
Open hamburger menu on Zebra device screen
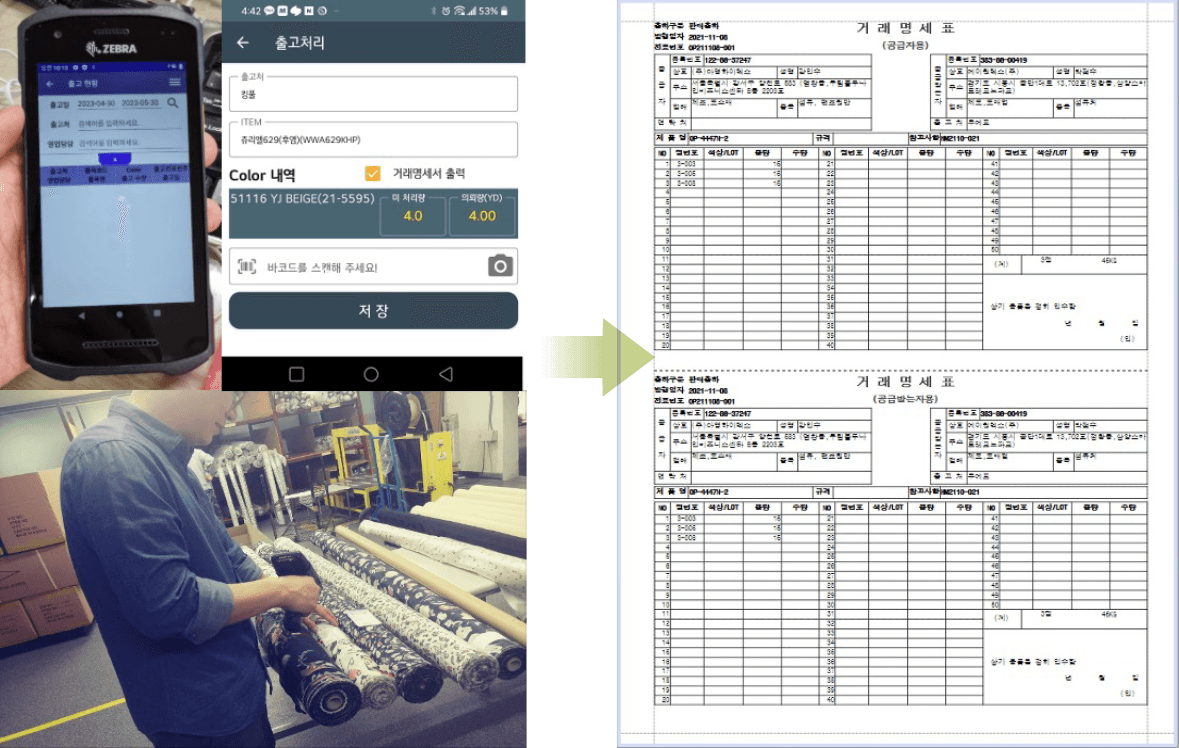click(x=175, y=82)
